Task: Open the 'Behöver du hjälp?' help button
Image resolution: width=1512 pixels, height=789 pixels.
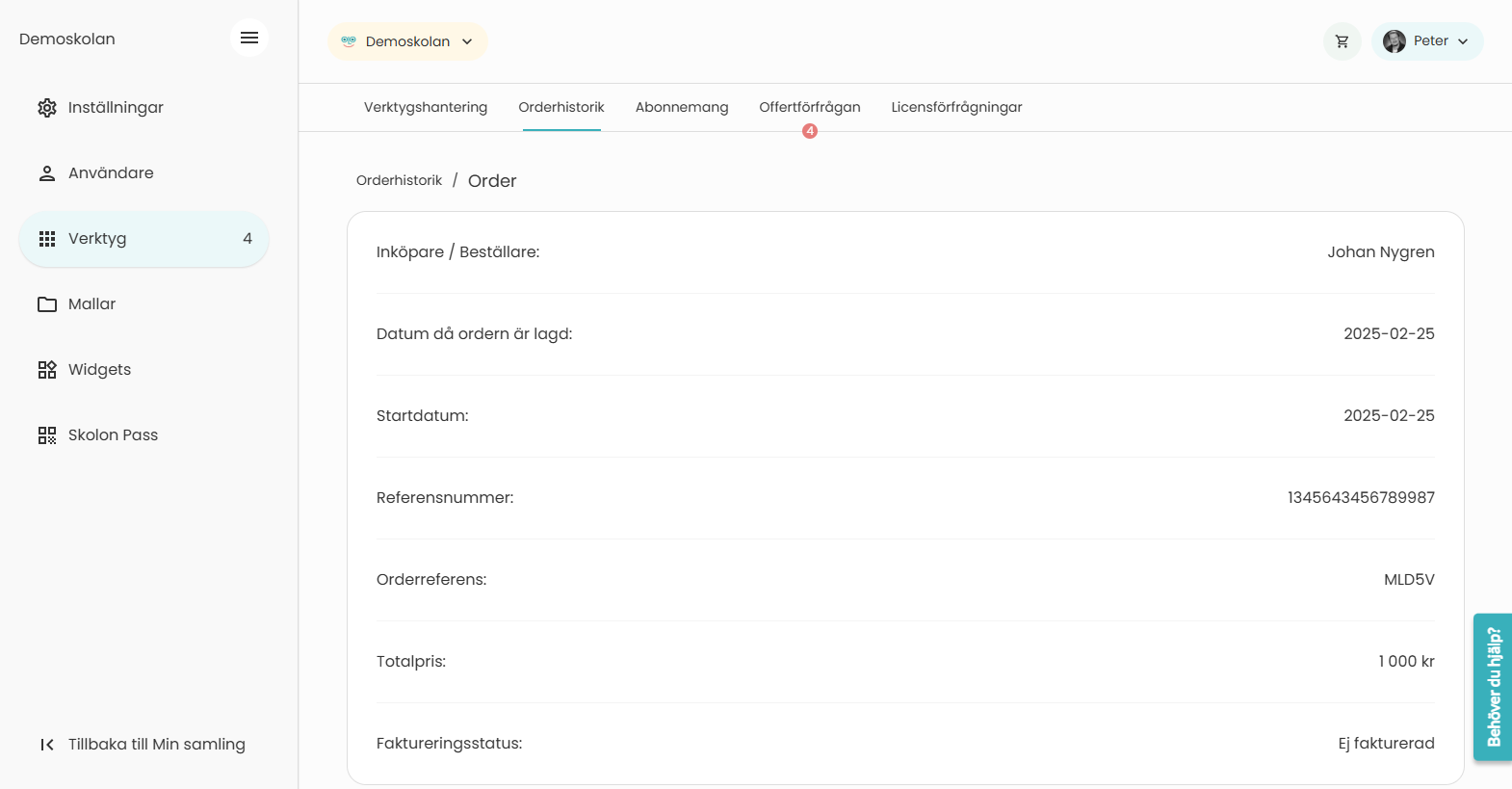Action: tap(1493, 687)
